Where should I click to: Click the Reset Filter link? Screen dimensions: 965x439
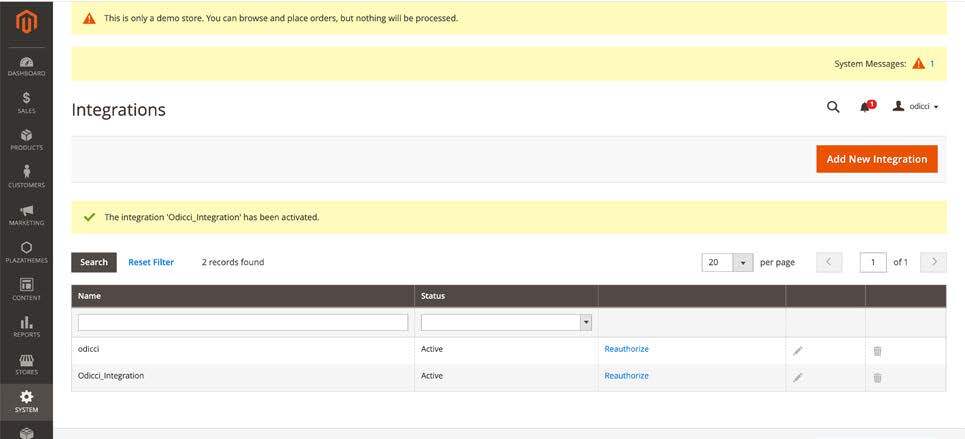coord(151,262)
